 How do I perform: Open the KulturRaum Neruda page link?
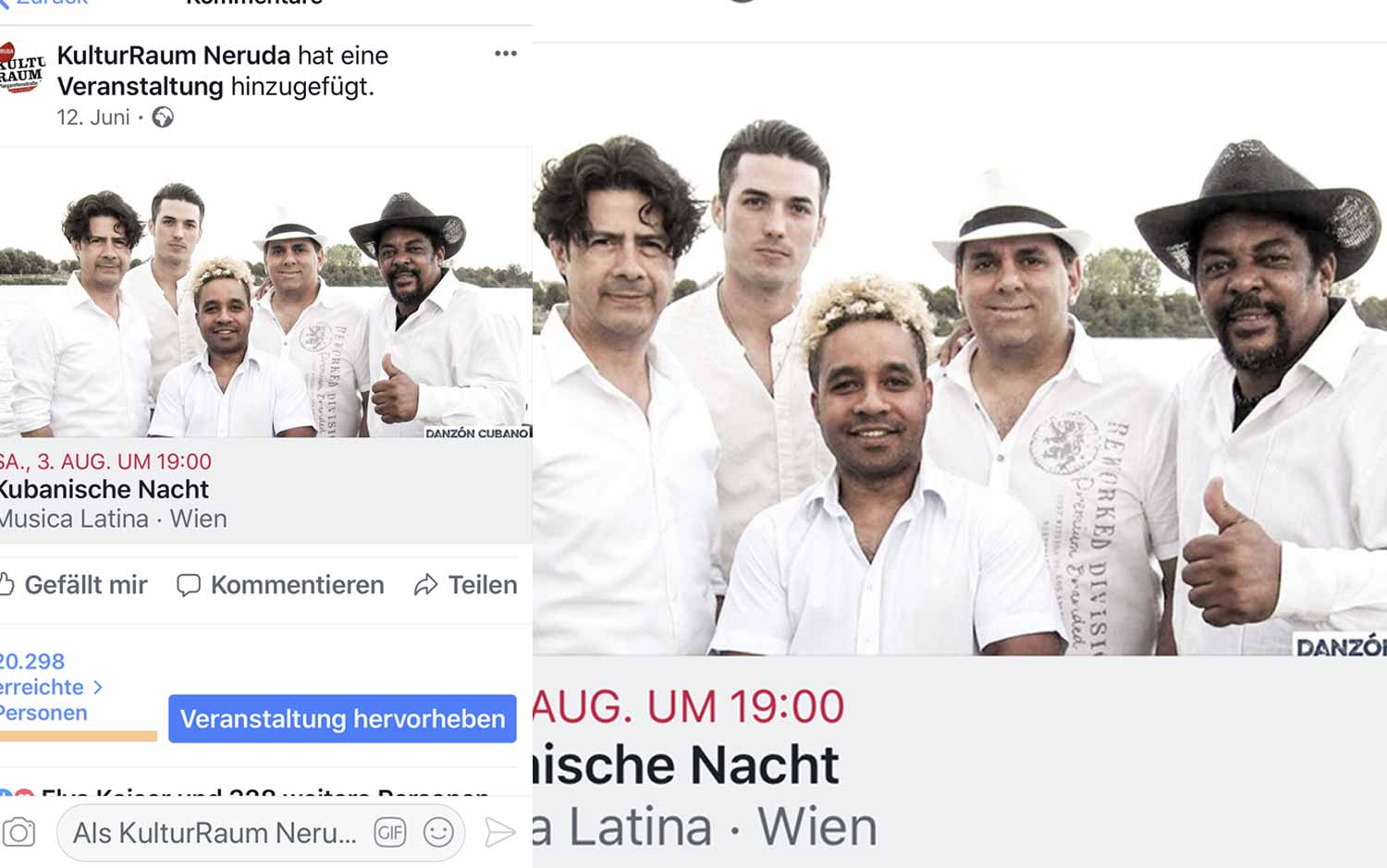(174, 55)
